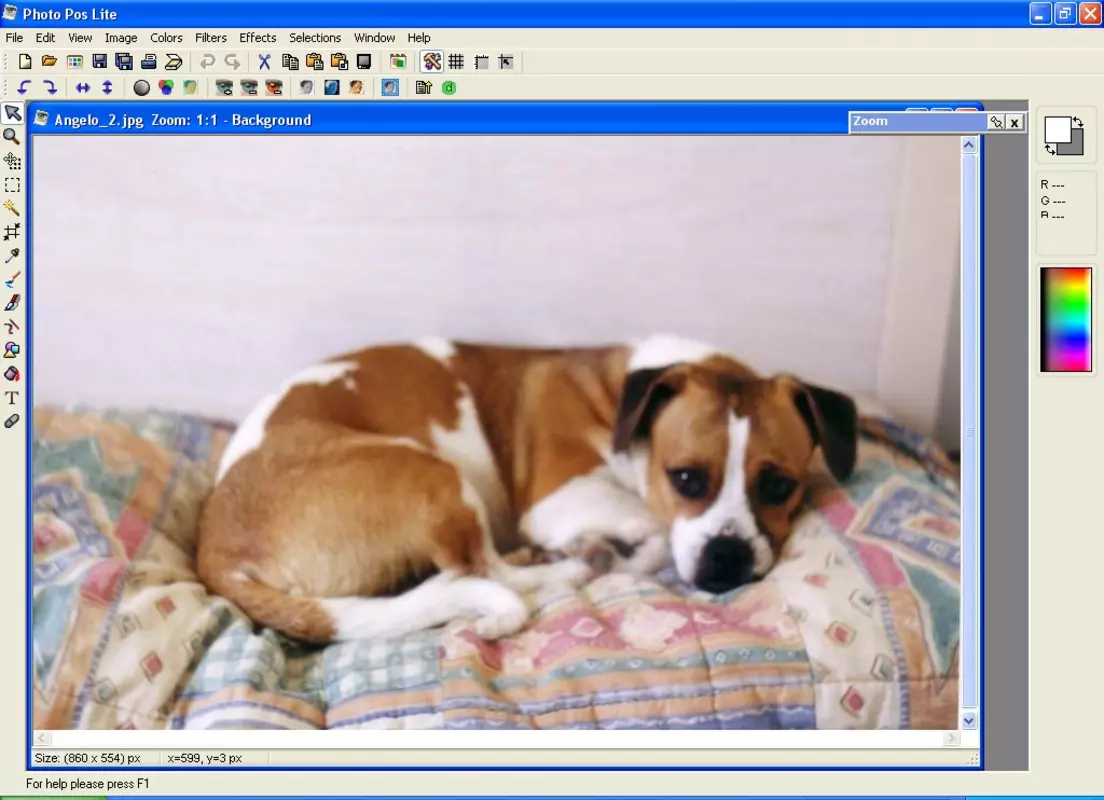This screenshot has height=800, width=1104.
Task: Select the Move selection tool
Action: pyautogui.click(x=12, y=161)
